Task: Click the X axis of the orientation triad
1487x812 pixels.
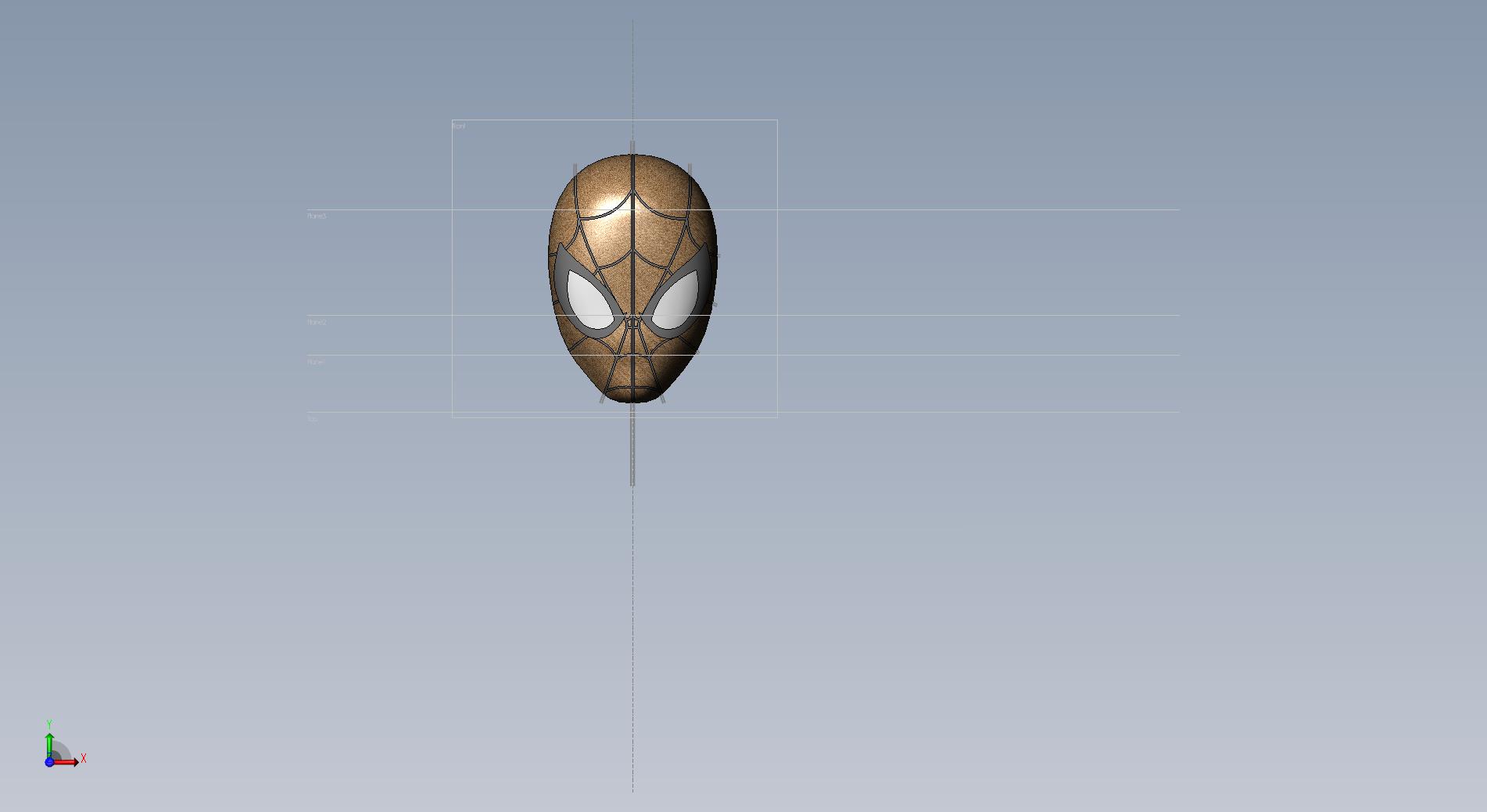Action: pos(68,761)
